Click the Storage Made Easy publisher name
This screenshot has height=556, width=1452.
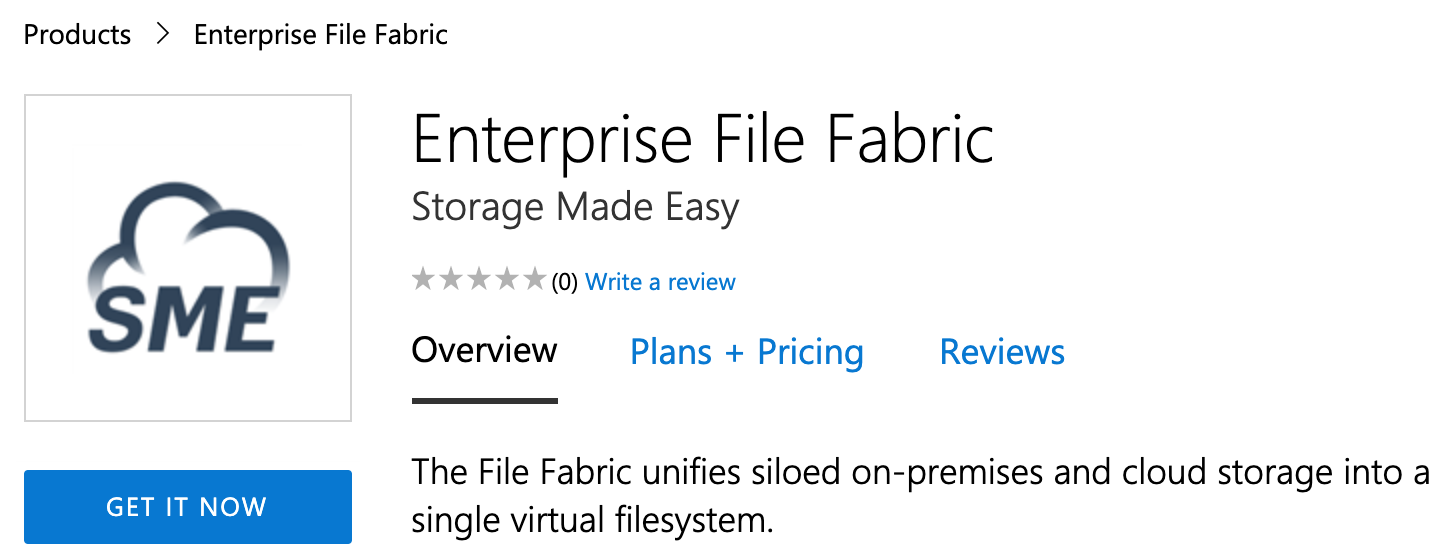[x=576, y=208]
